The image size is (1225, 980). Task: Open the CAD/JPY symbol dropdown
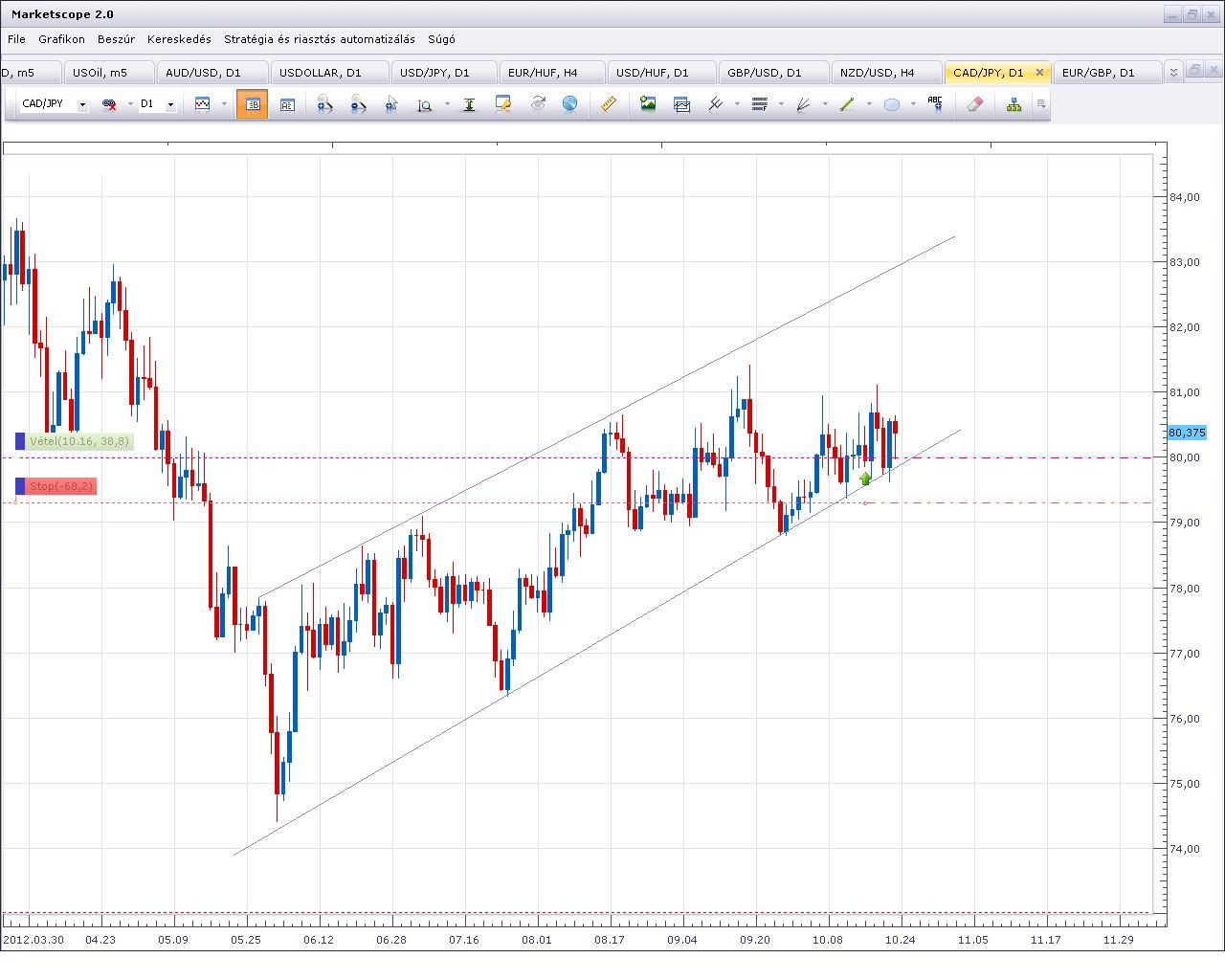82,104
